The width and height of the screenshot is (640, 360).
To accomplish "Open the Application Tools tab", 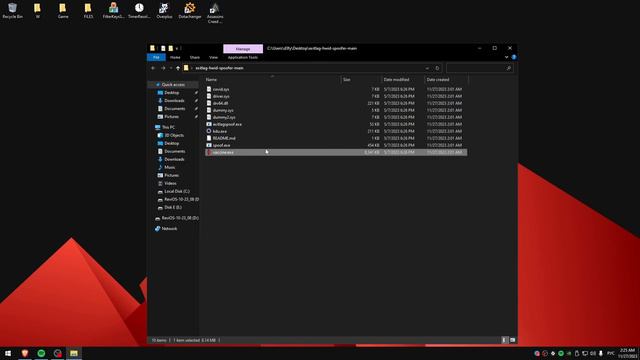I will 243,58.
